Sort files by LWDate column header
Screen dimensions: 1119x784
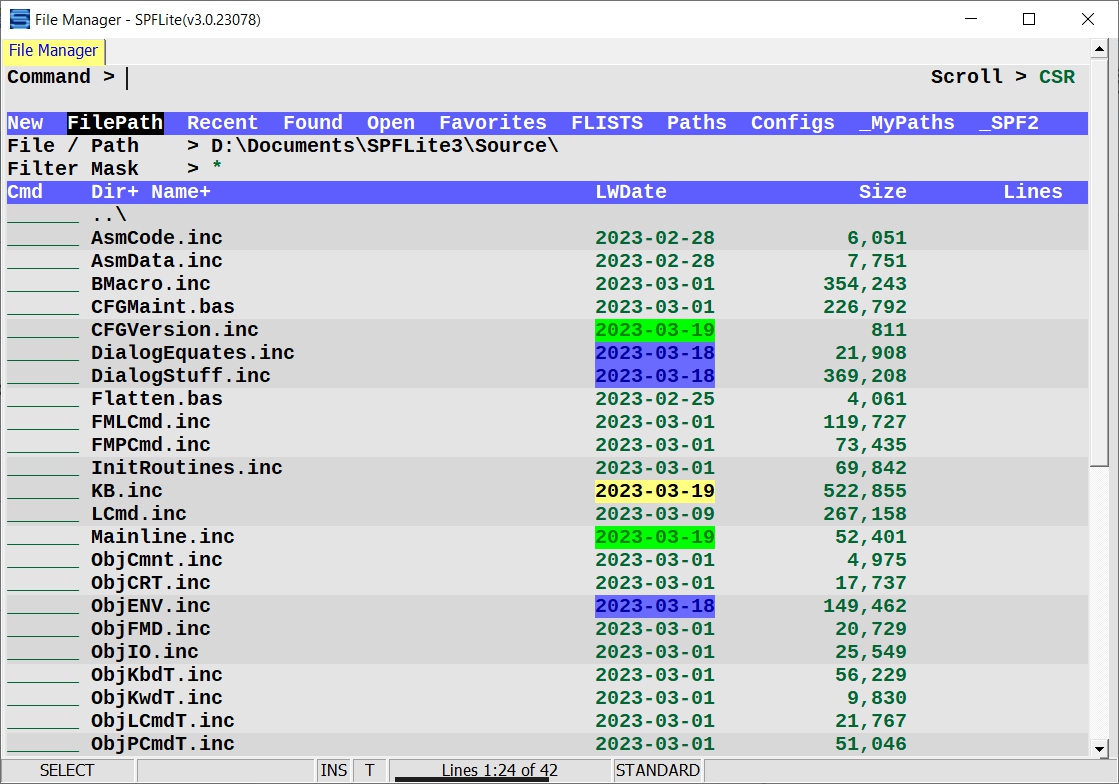coord(631,192)
